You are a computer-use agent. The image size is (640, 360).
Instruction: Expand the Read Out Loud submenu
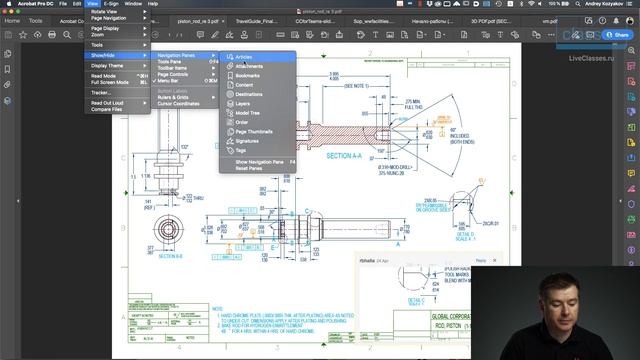[x=117, y=103]
